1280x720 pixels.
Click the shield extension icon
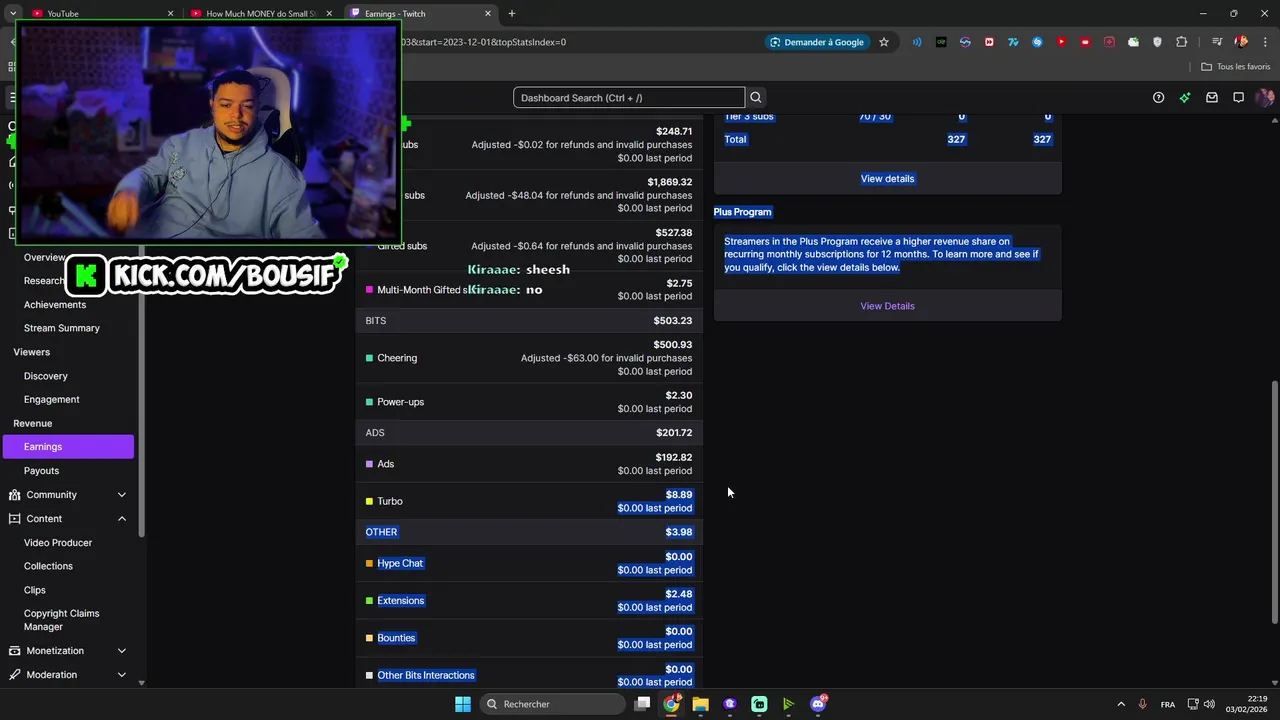point(1157,42)
